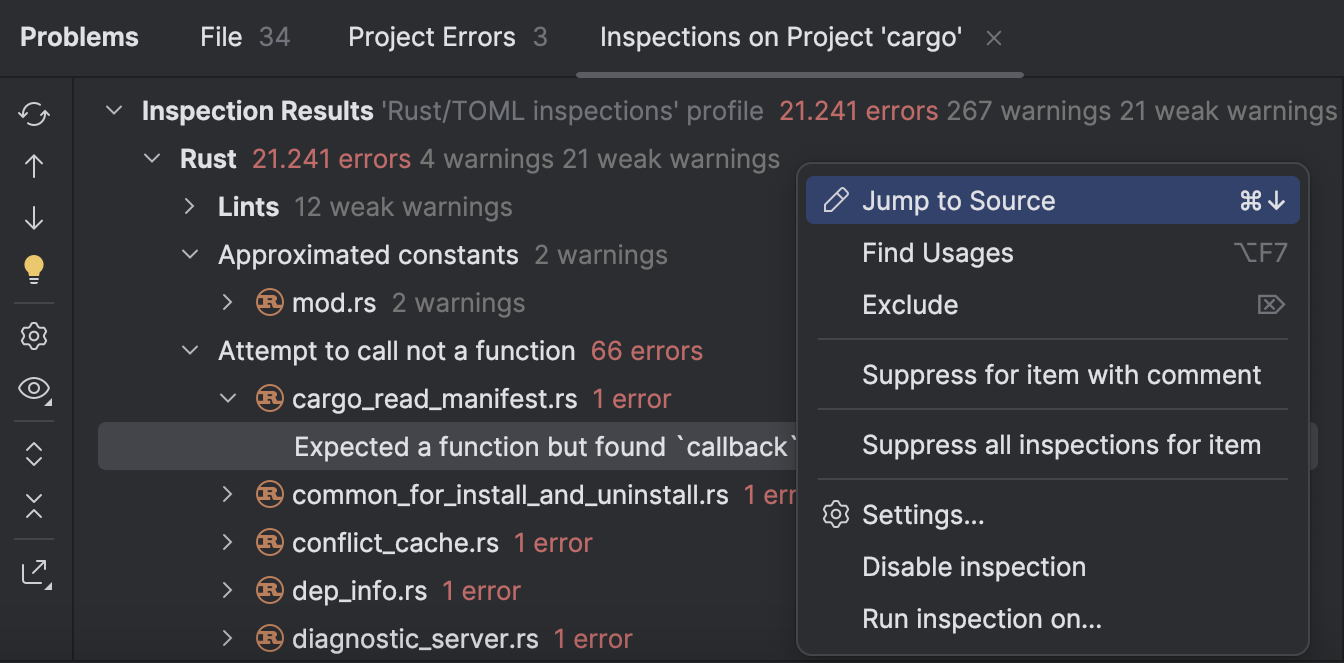The width and height of the screenshot is (1344, 663).
Task: Select the conflict_cache.rs error entry
Action: point(395,542)
